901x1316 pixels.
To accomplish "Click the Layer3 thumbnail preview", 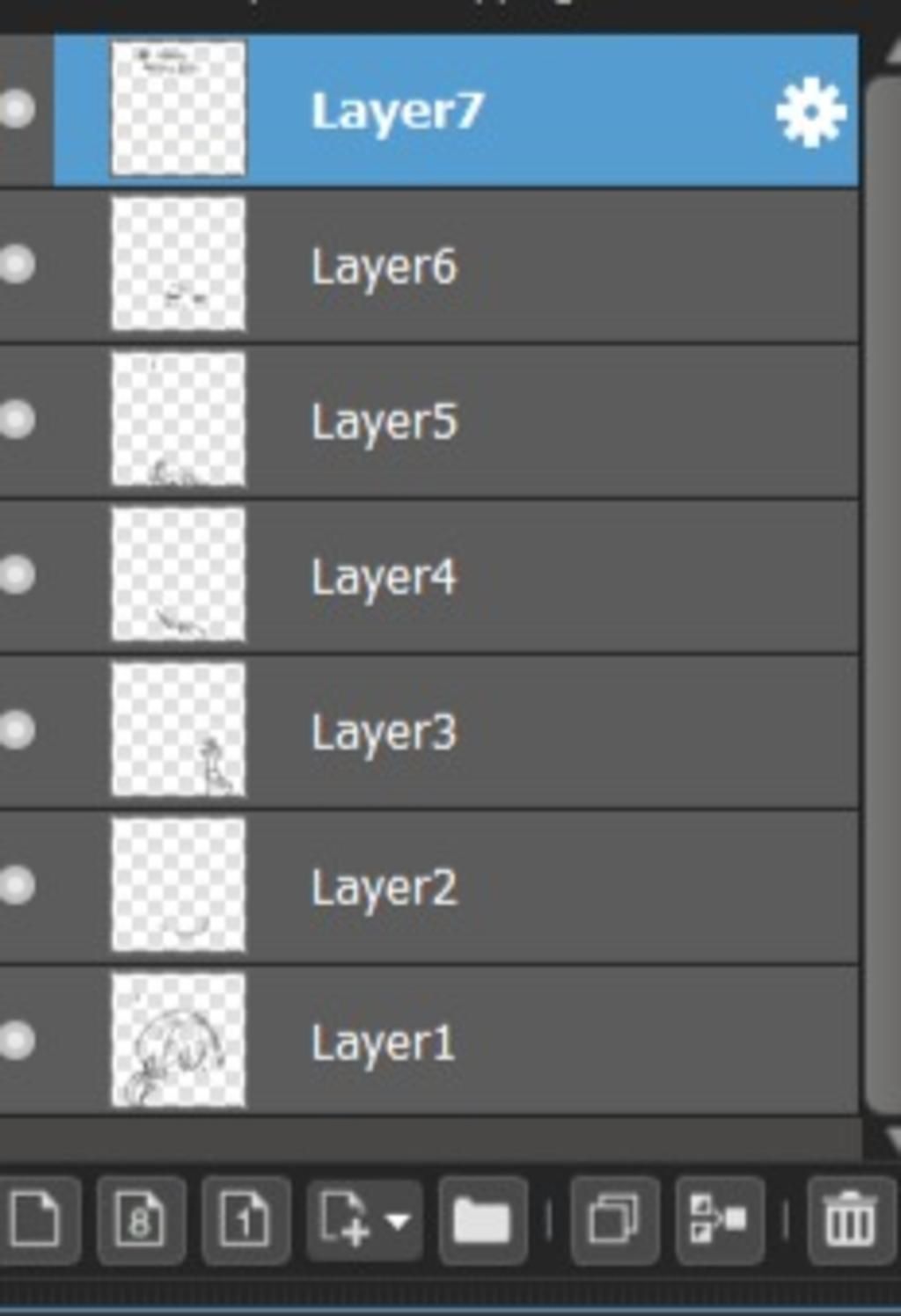I will pyautogui.click(x=179, y=729).
